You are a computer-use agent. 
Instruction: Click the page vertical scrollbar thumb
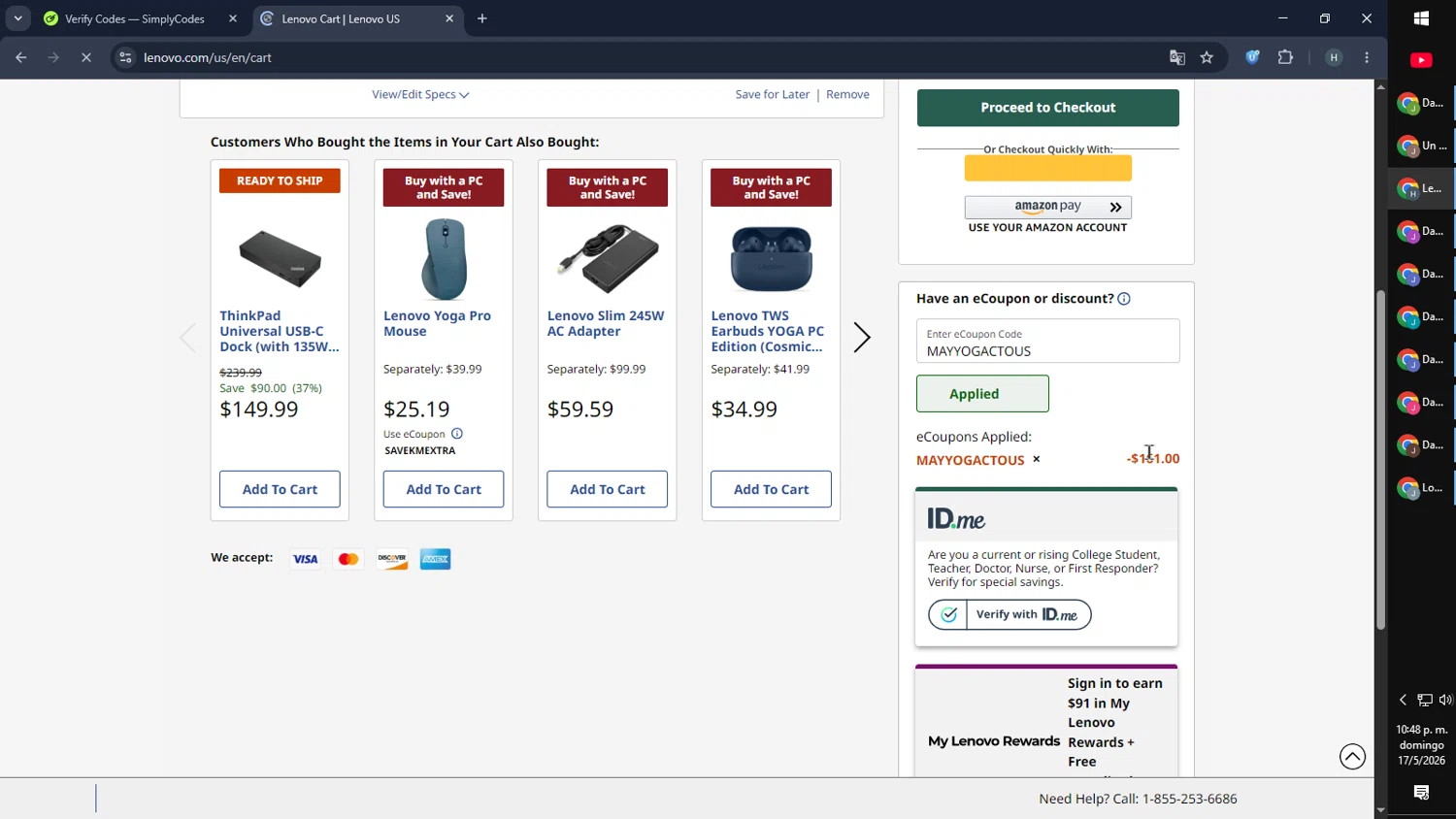(1380, 460)
